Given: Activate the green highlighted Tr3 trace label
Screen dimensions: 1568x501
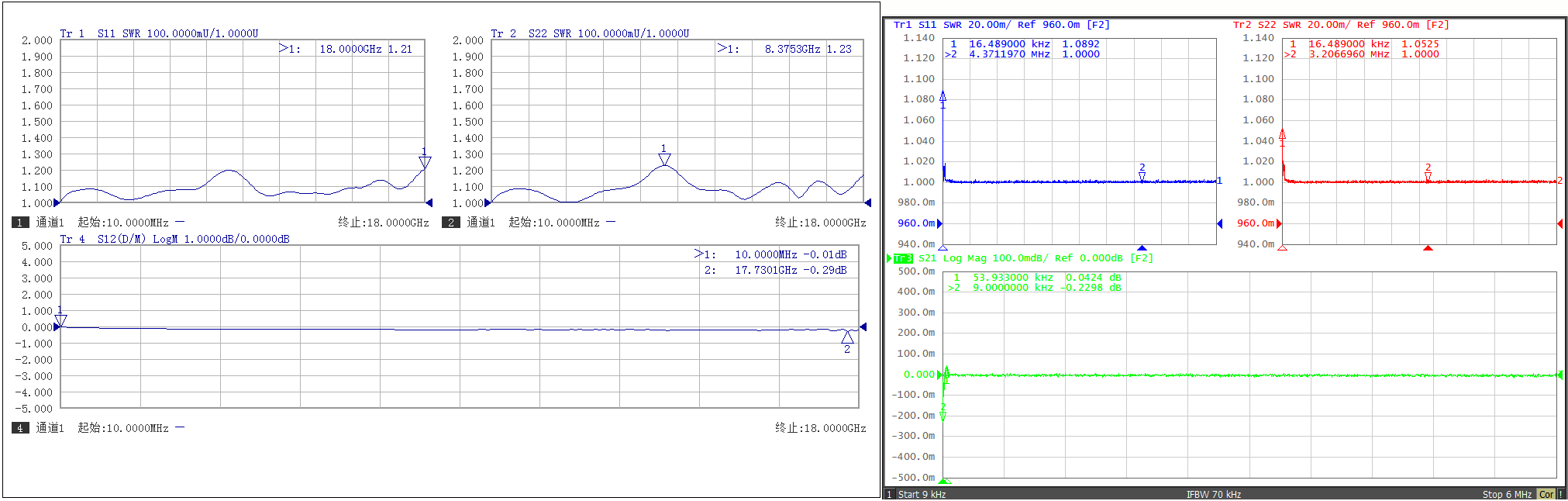Looking at the screenshot, I should click(x=903, y=258).
